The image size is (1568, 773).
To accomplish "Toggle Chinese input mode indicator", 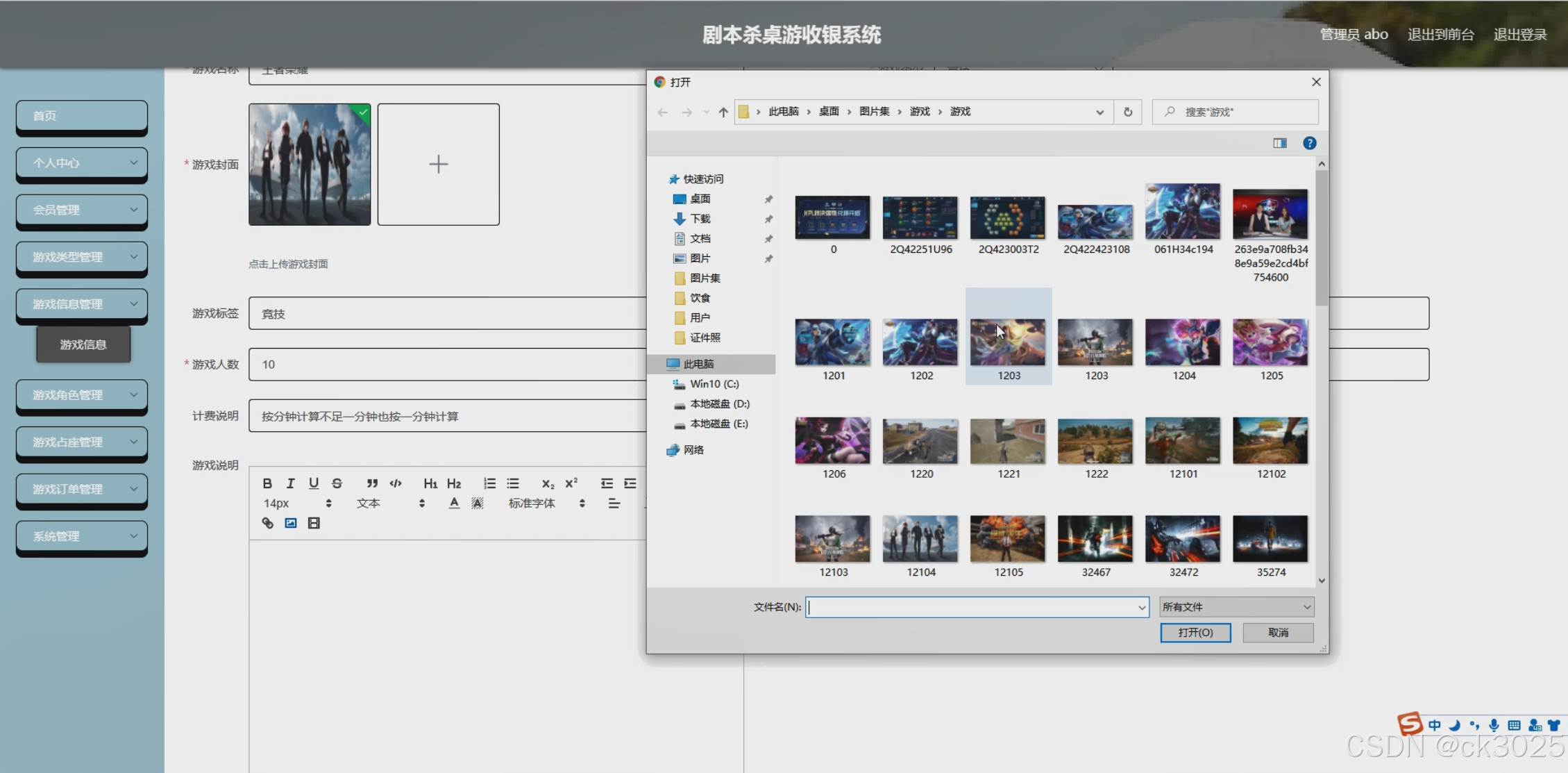I will 1434,726.
